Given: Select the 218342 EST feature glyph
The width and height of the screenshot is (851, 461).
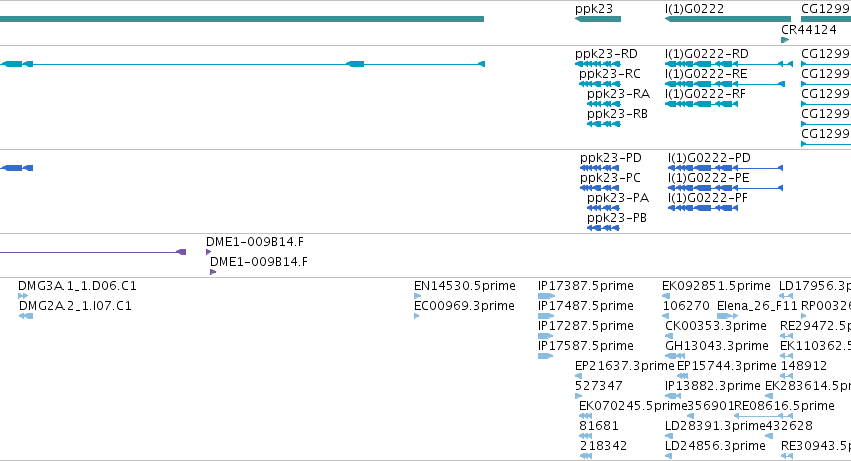Looking at the screenshot, I should [585, 456].
